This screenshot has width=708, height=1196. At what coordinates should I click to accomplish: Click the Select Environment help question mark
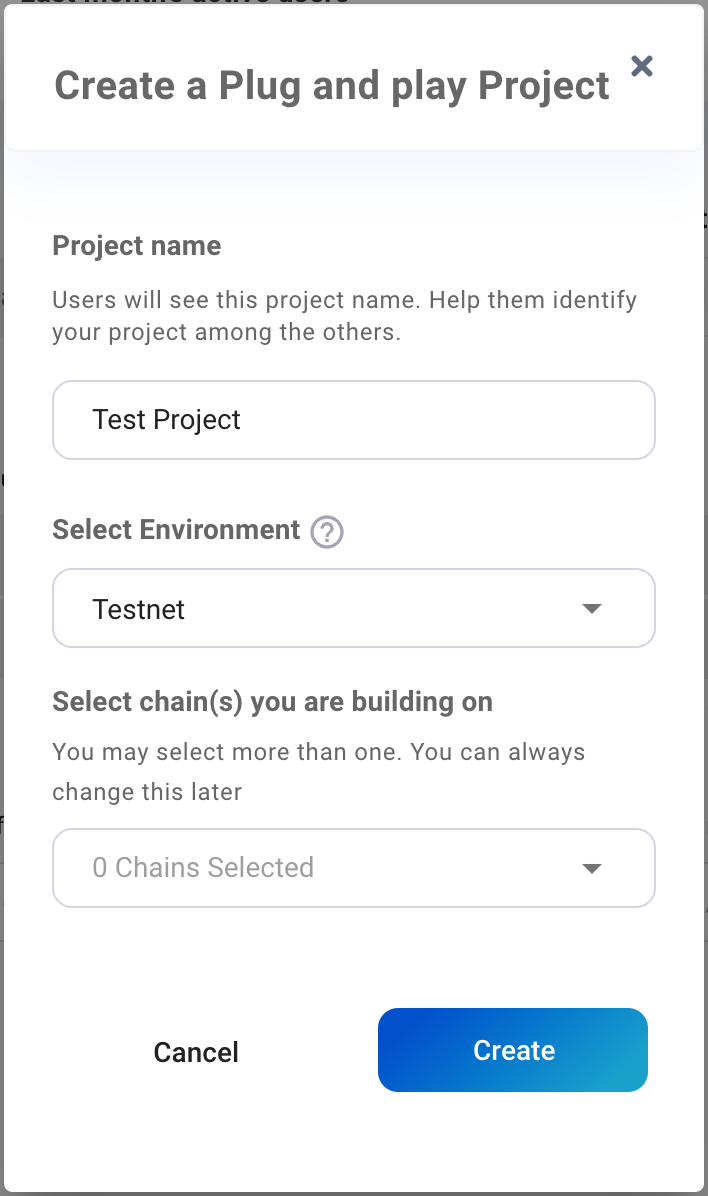[327, 532]
